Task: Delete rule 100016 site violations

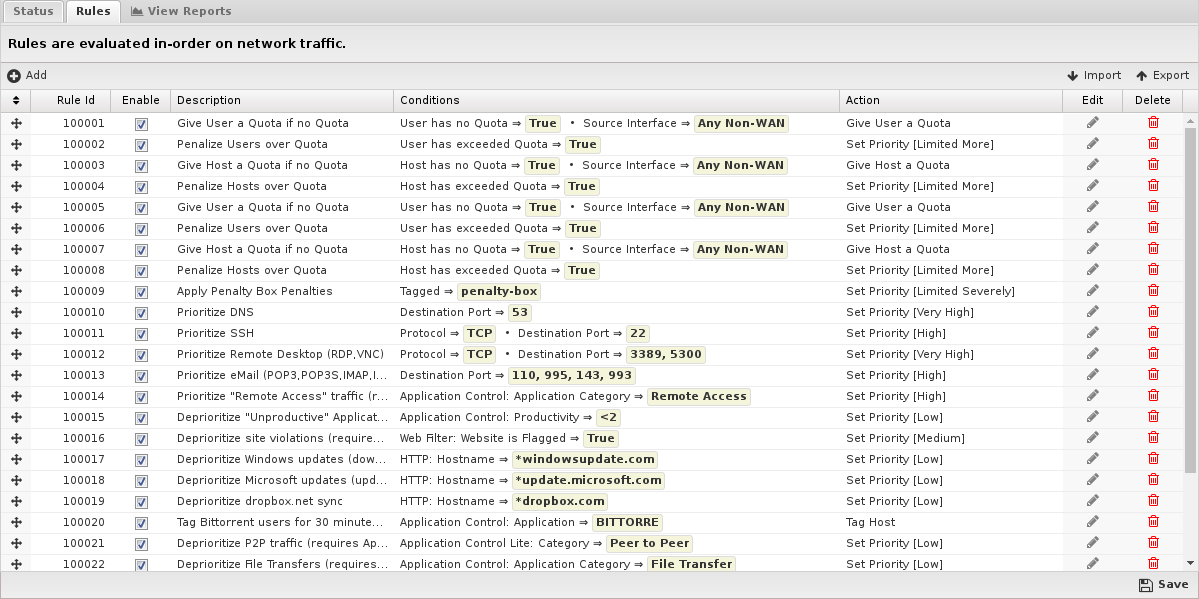Action: (1153, 438)
